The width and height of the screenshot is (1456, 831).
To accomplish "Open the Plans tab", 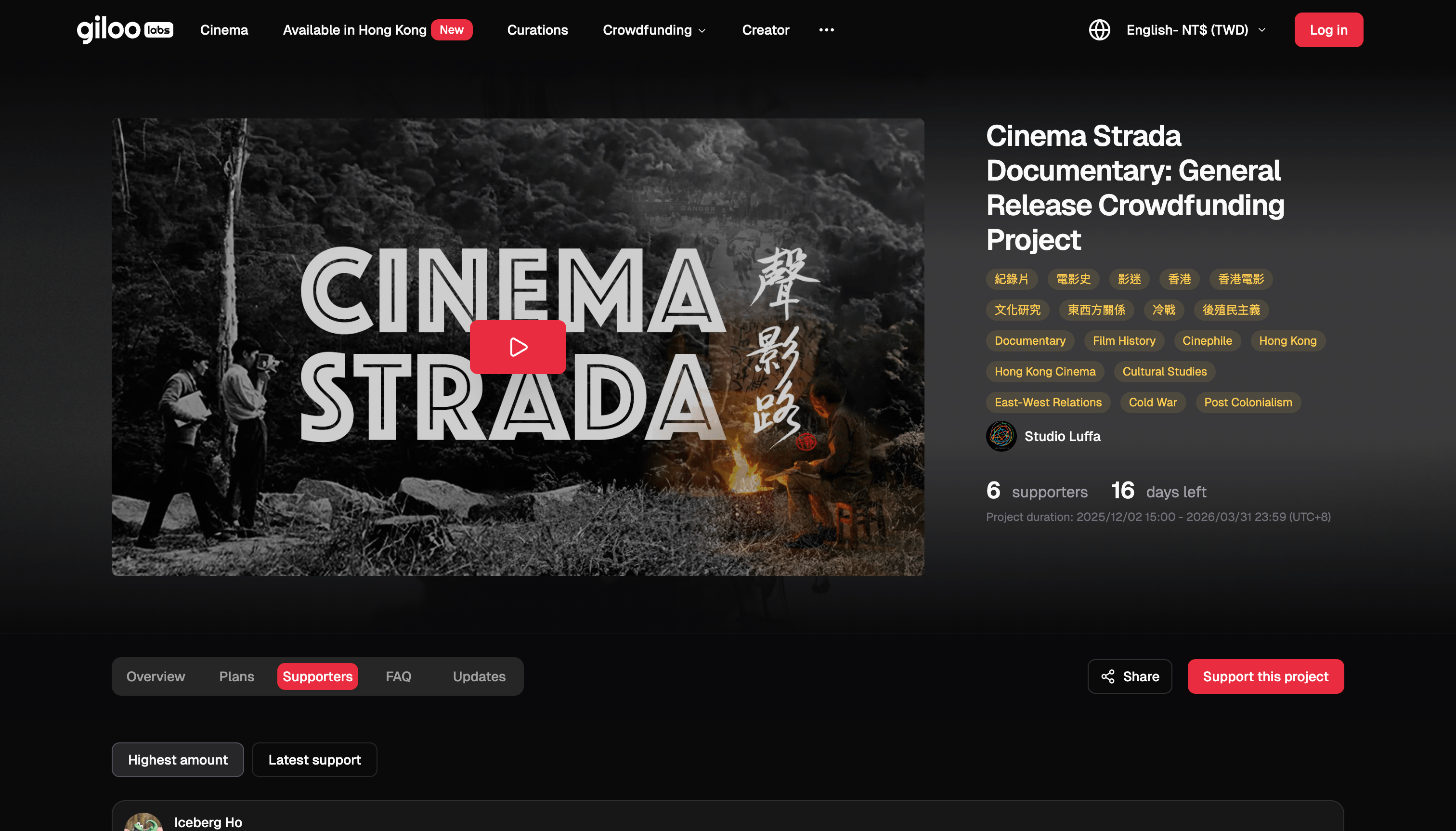I will pos(236,676).
